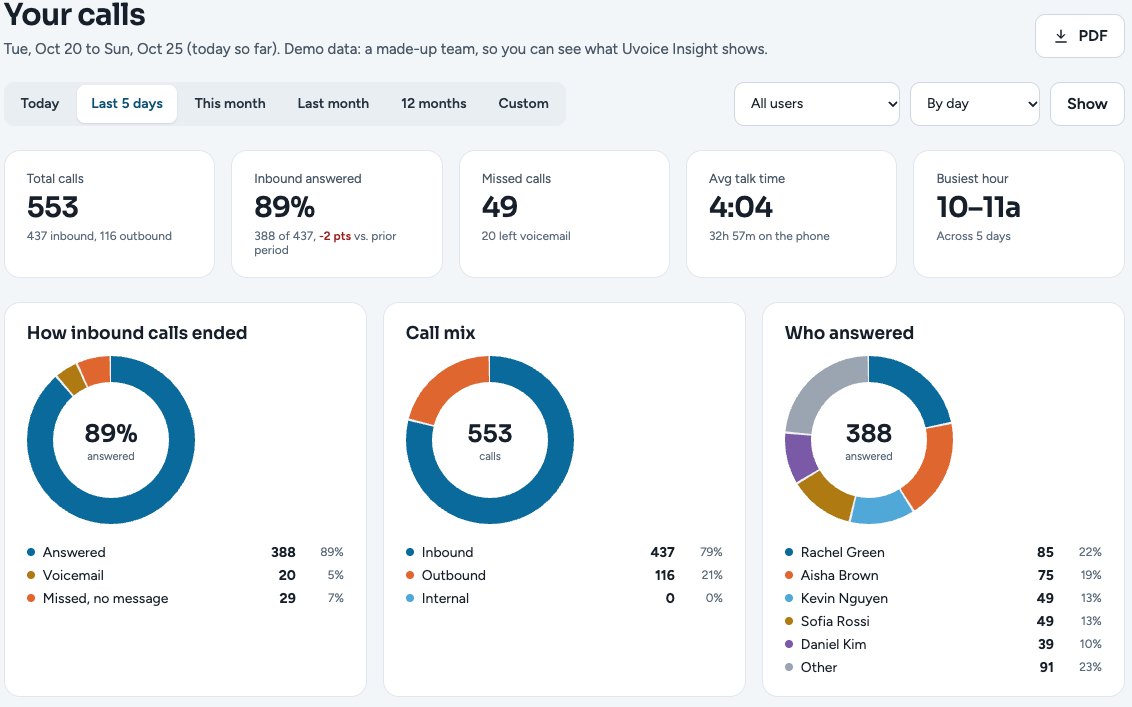Click the 'Across 5 days' subtext
1132x707 pixels.
tap(973, 236)
